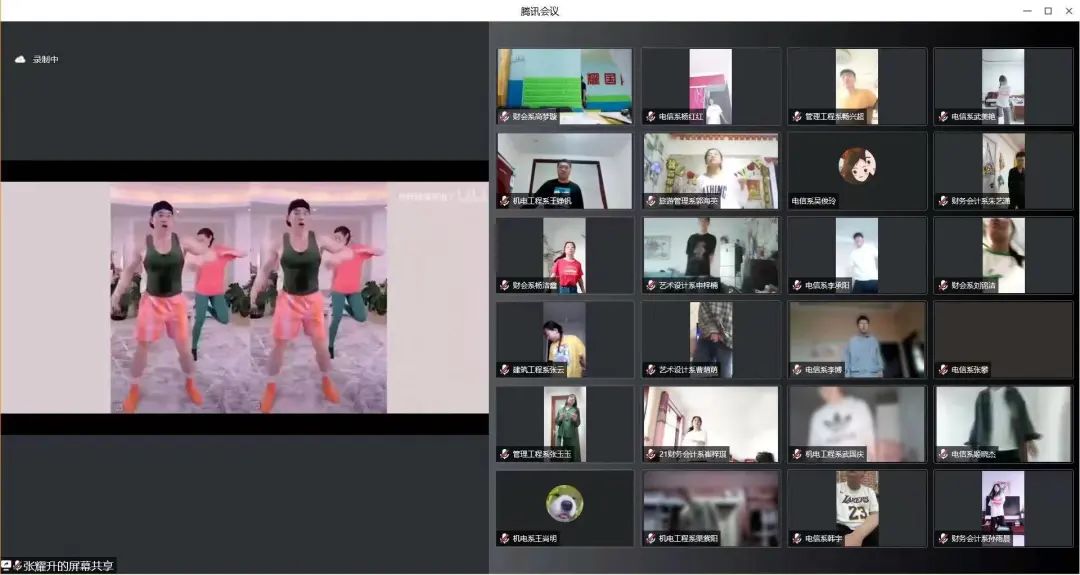Click the muted mic icon beside 电信系李博
Screen dimensions: 1080x575
tap(797, 370)
